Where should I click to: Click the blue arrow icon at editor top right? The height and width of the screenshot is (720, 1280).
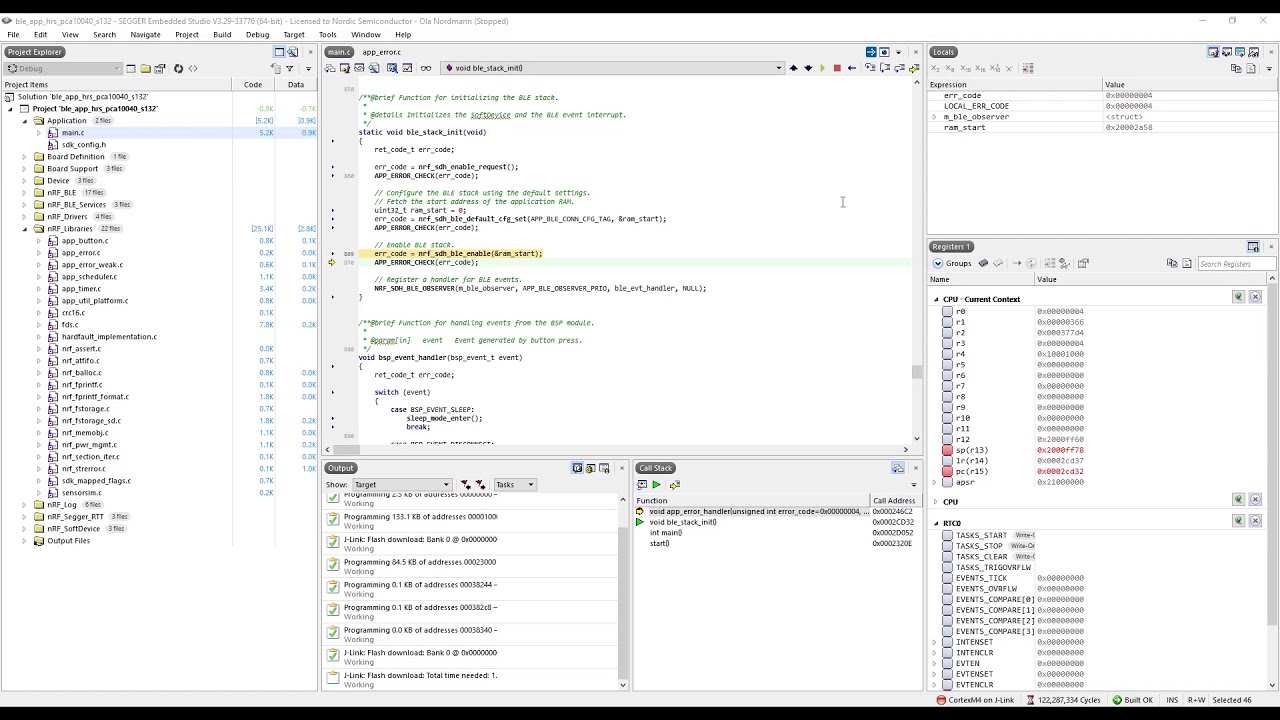(x=871, y=52)
